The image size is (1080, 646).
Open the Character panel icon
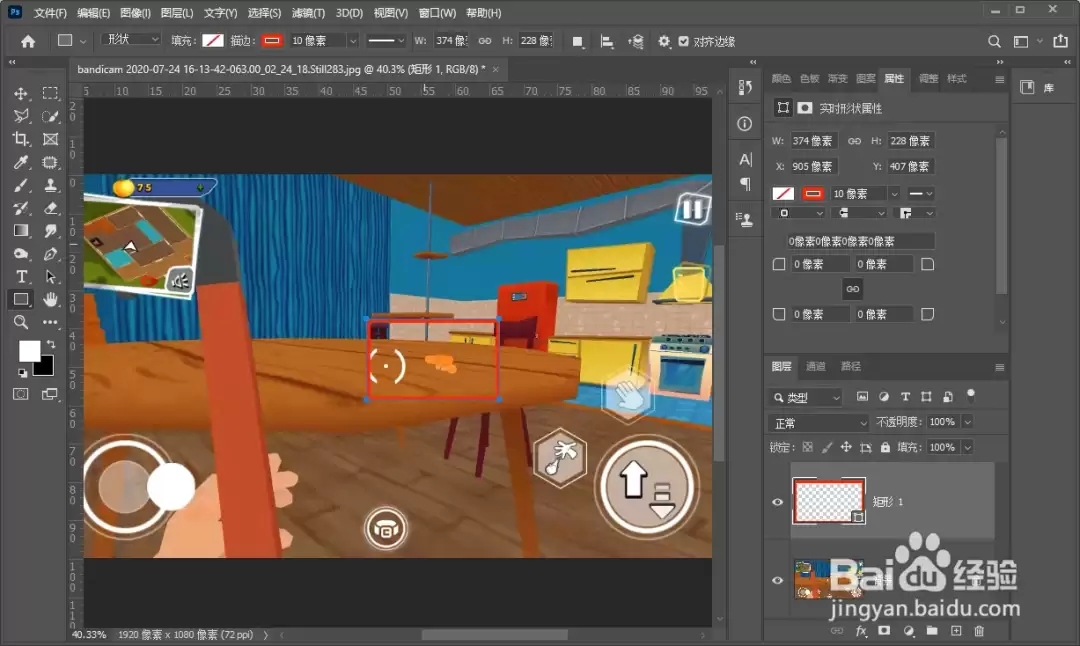(745, 160)
